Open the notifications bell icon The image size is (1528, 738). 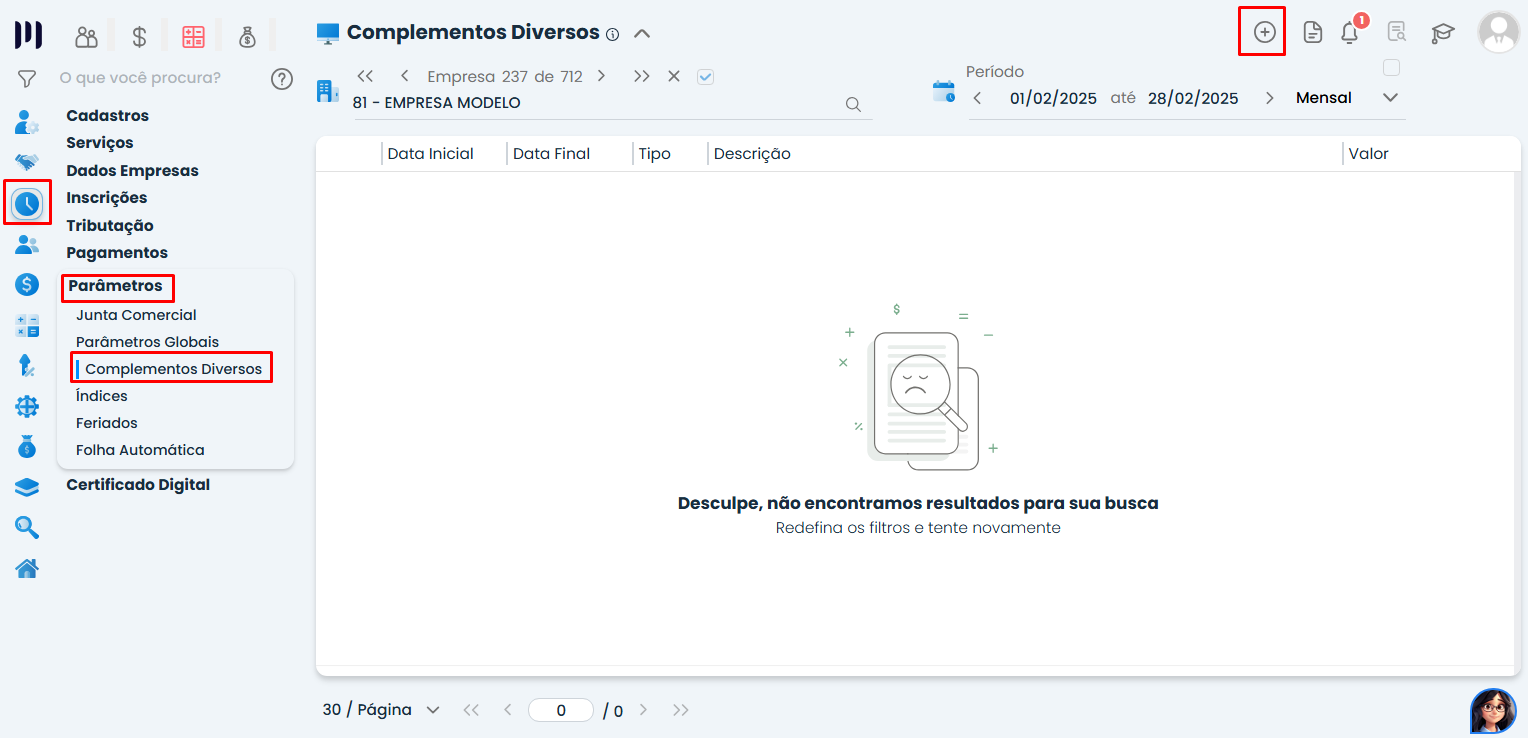(x=1350, y=33)
